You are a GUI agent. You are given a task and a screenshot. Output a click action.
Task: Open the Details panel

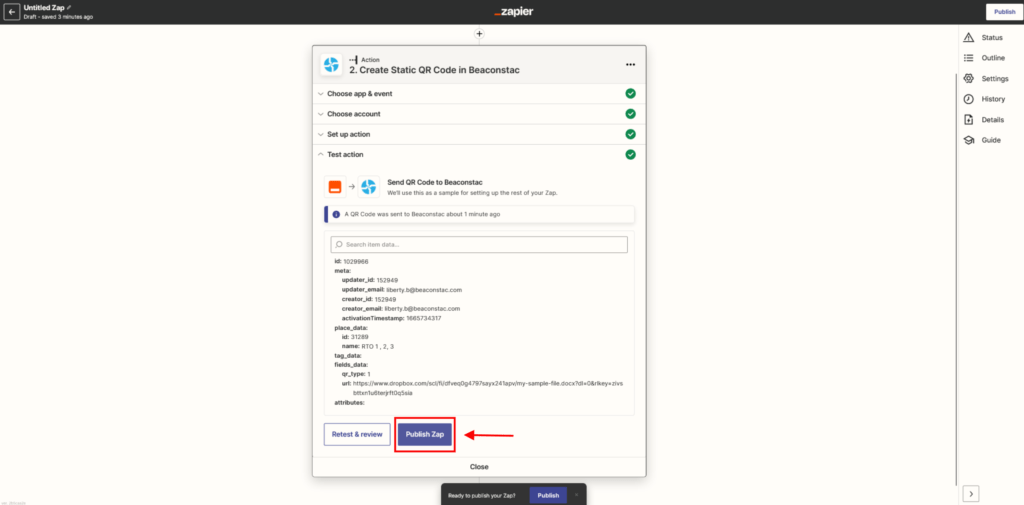coord(992,120)
